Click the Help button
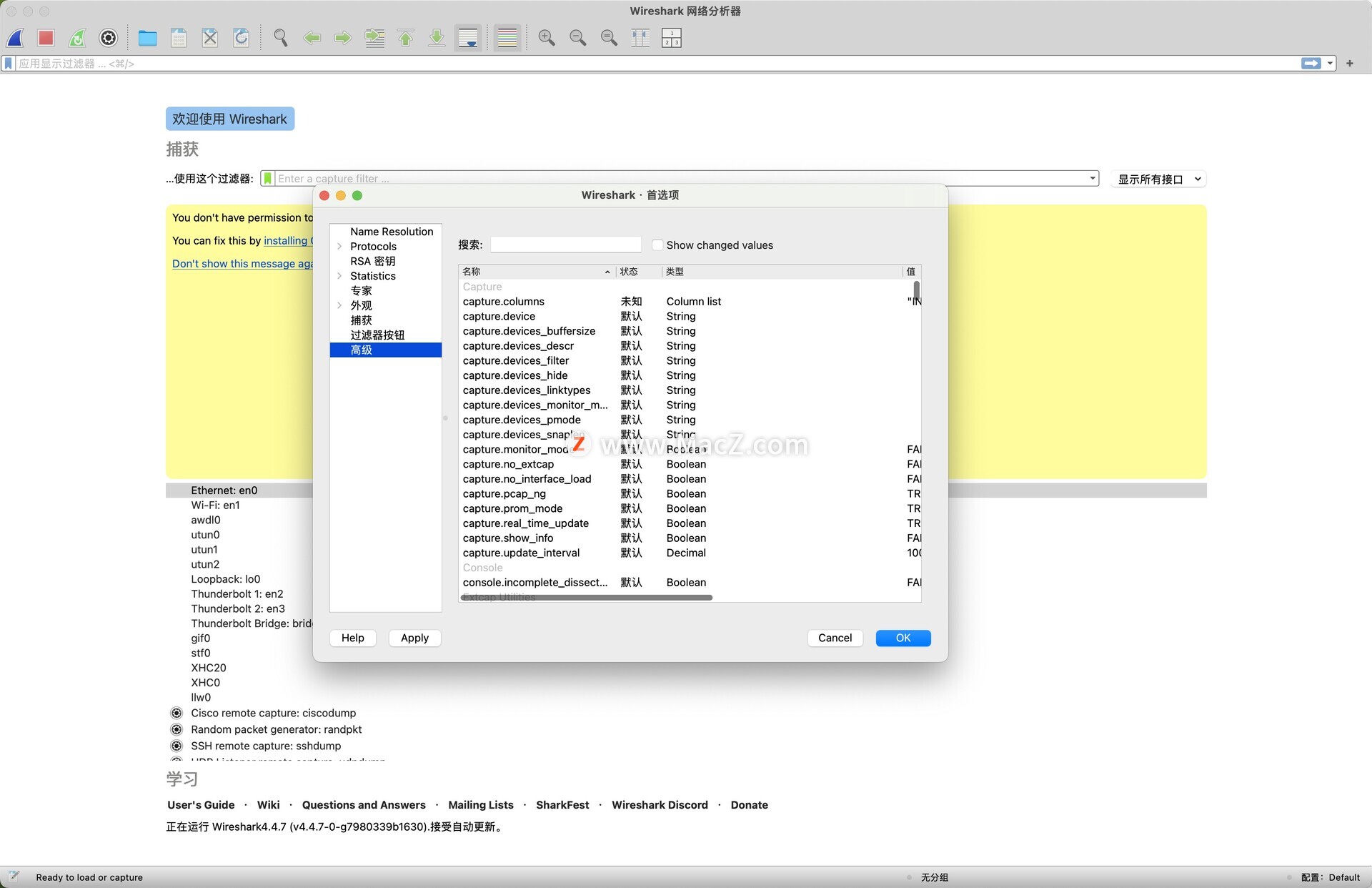The image size is (1372, 888). (x=353, y=638)
